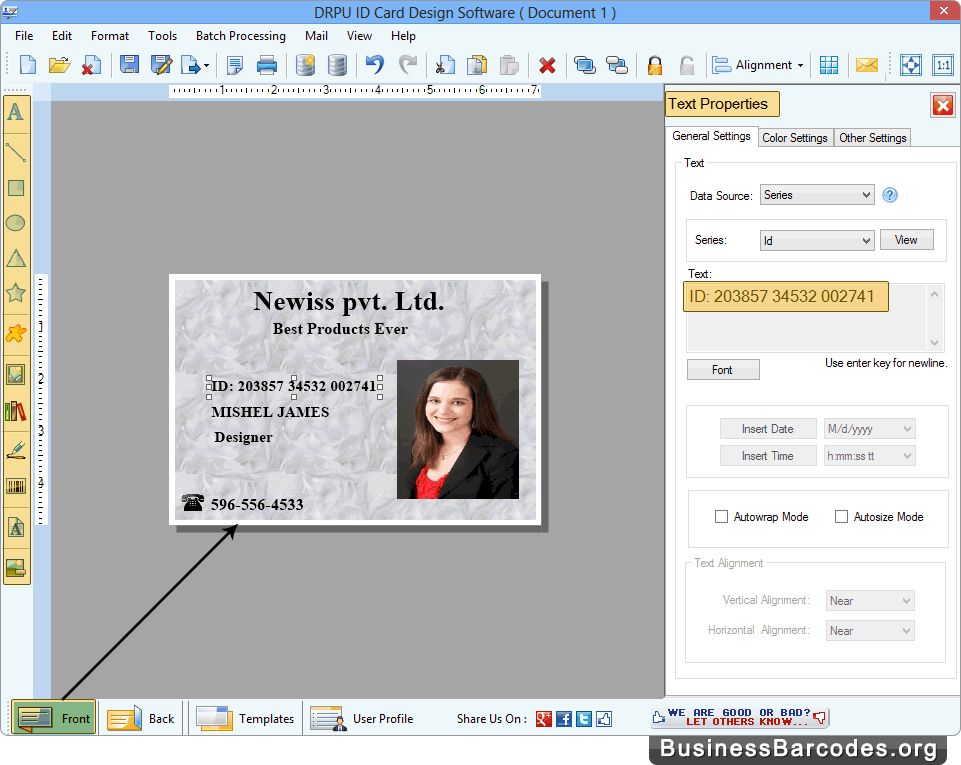Switch to the Back card side
Image resolution: width=961 pixels, height=765 pixels.
pos(142,718)
